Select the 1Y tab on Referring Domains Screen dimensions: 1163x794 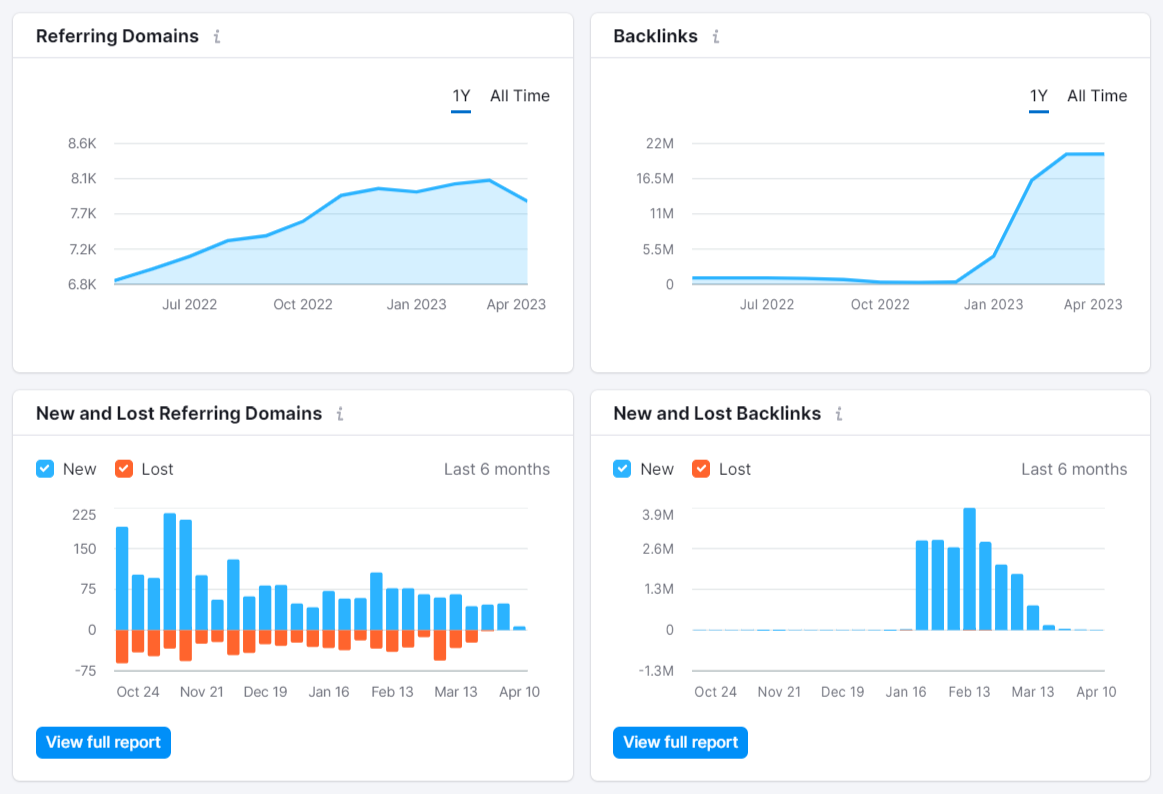[x=460, y=95]
